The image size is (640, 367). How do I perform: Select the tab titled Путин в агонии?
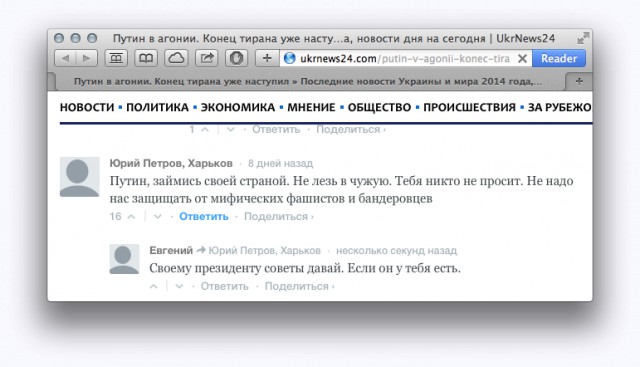(x=308, y=82)
